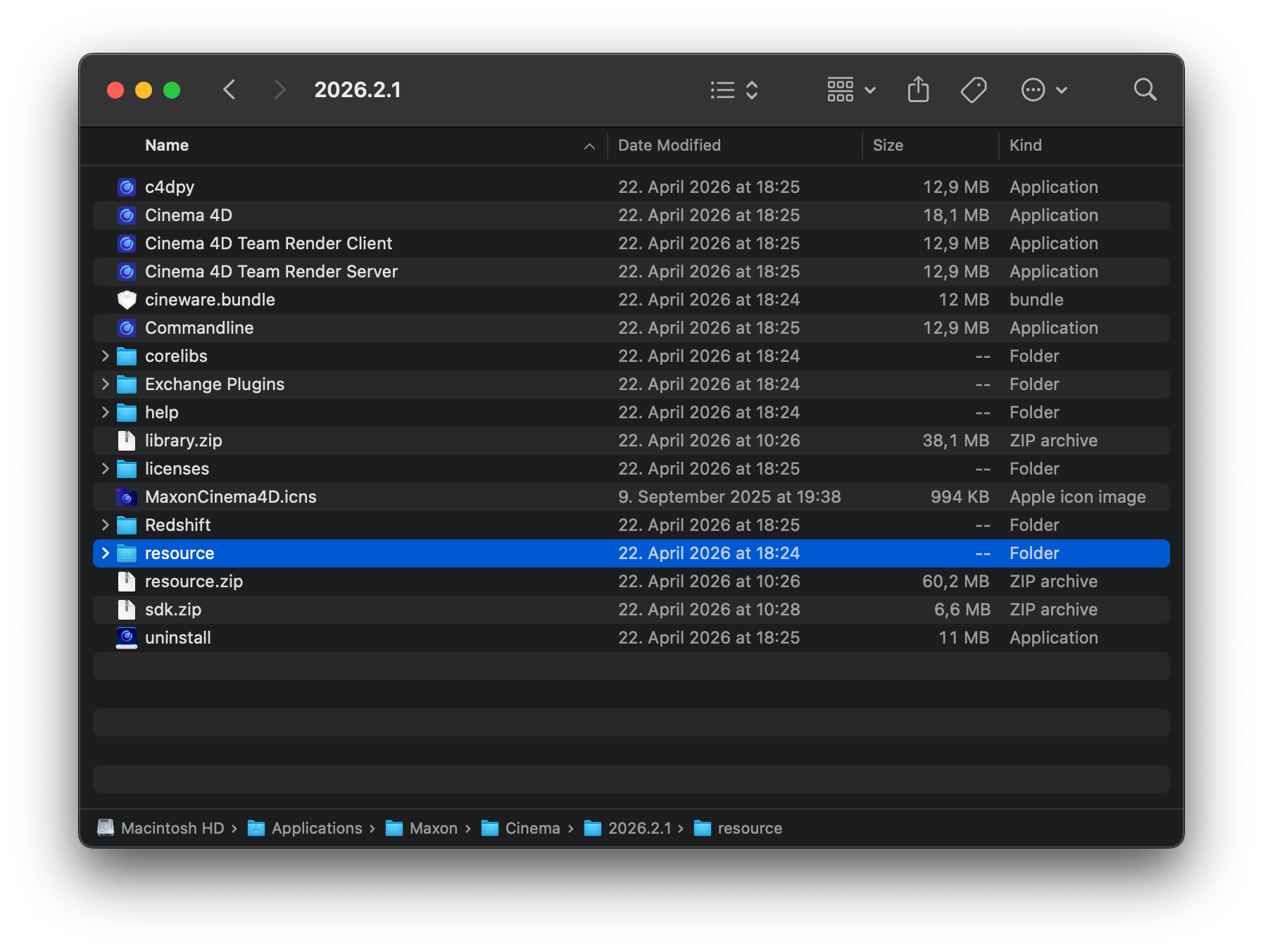Viewport: 1263px width, 952px height.
Task: Sort by the Size column header
Action: [x=888, y=146]
